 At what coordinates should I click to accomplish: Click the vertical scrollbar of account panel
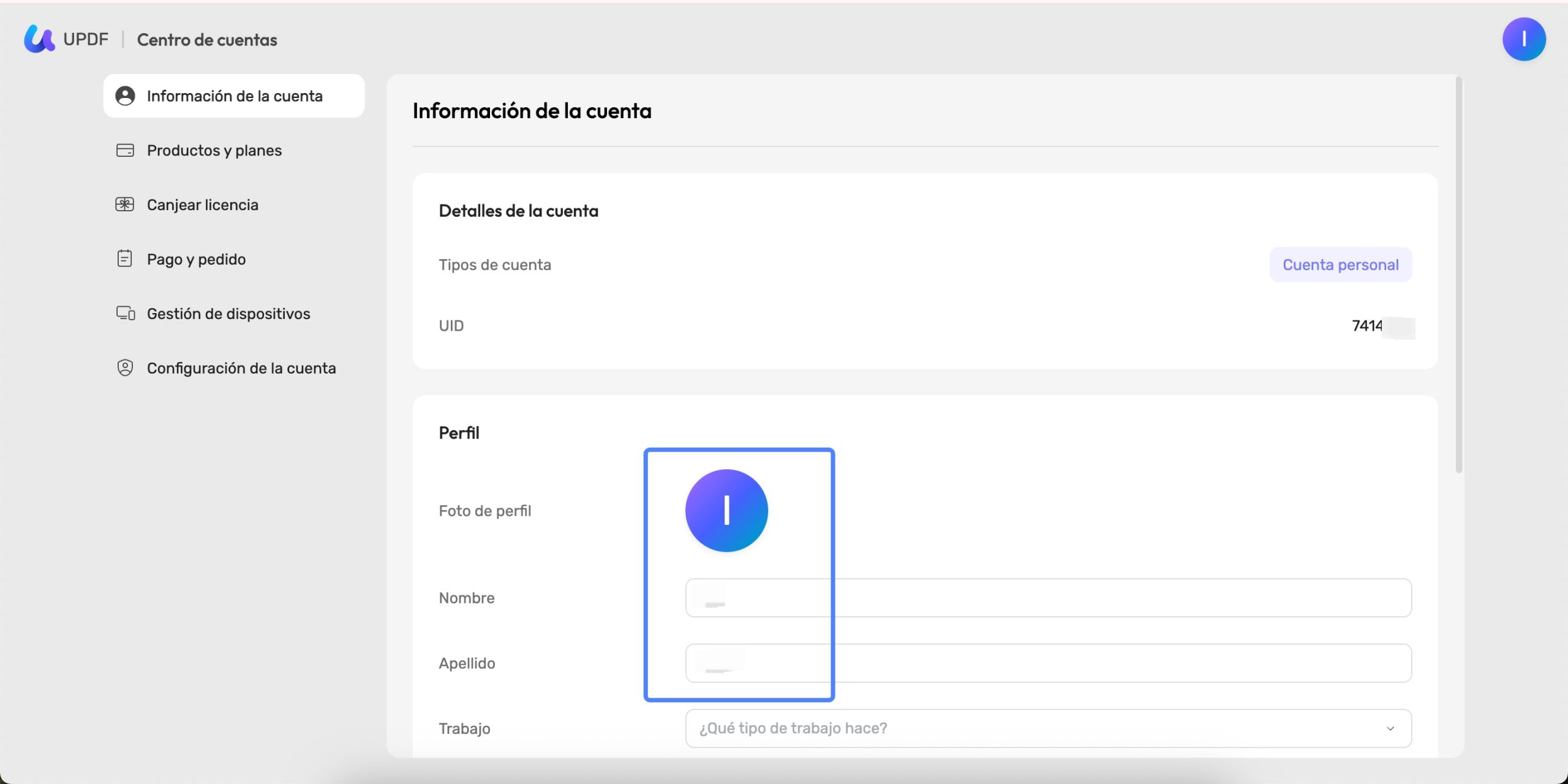[1459, 276]
